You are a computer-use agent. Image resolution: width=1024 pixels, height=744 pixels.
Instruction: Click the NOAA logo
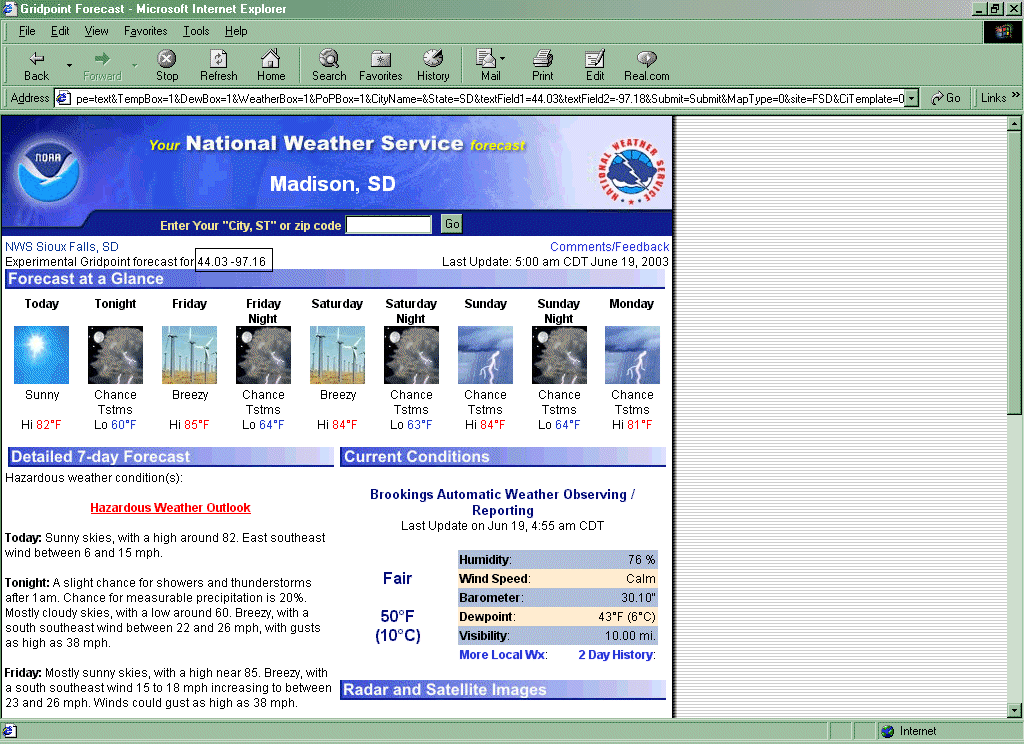pos(49,172)
